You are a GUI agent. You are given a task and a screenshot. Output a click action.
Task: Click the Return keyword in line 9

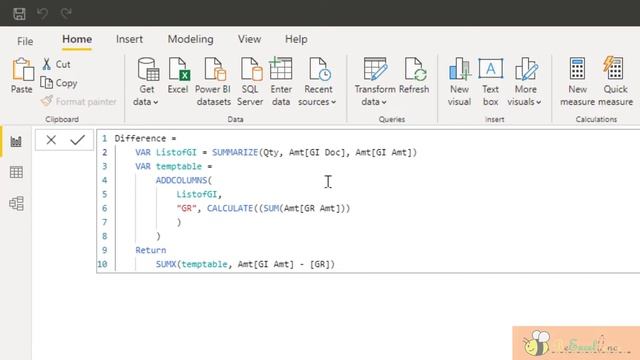click(x=151, y=250)
